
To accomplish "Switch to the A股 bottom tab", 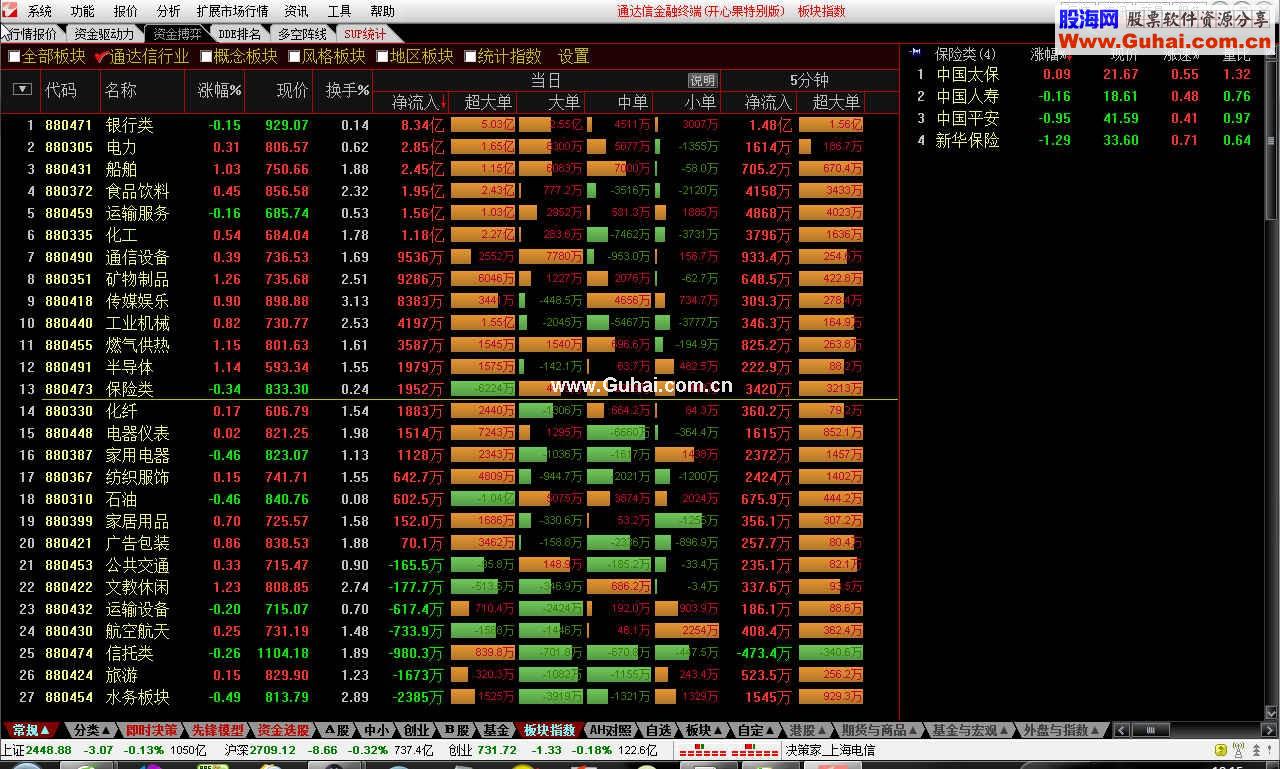I will (338, 731).
